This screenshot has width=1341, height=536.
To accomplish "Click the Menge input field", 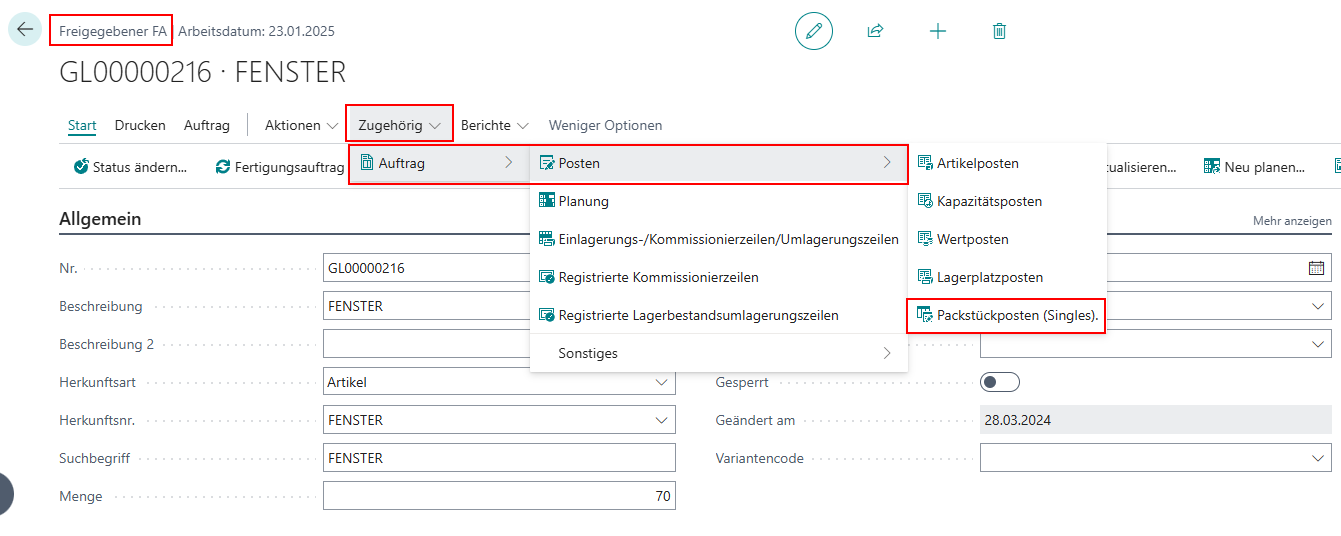I will [499, 496].
